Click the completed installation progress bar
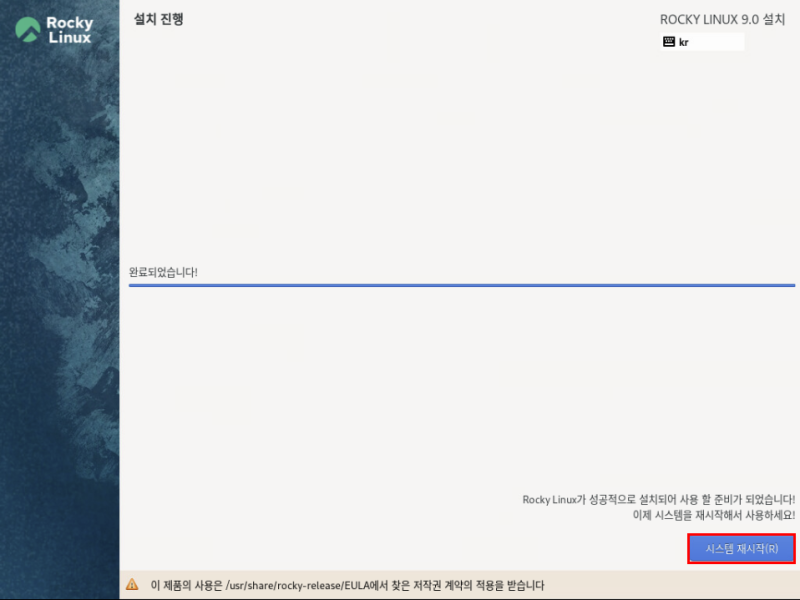This screenshot has height=600, width=800. pos(462,285)
